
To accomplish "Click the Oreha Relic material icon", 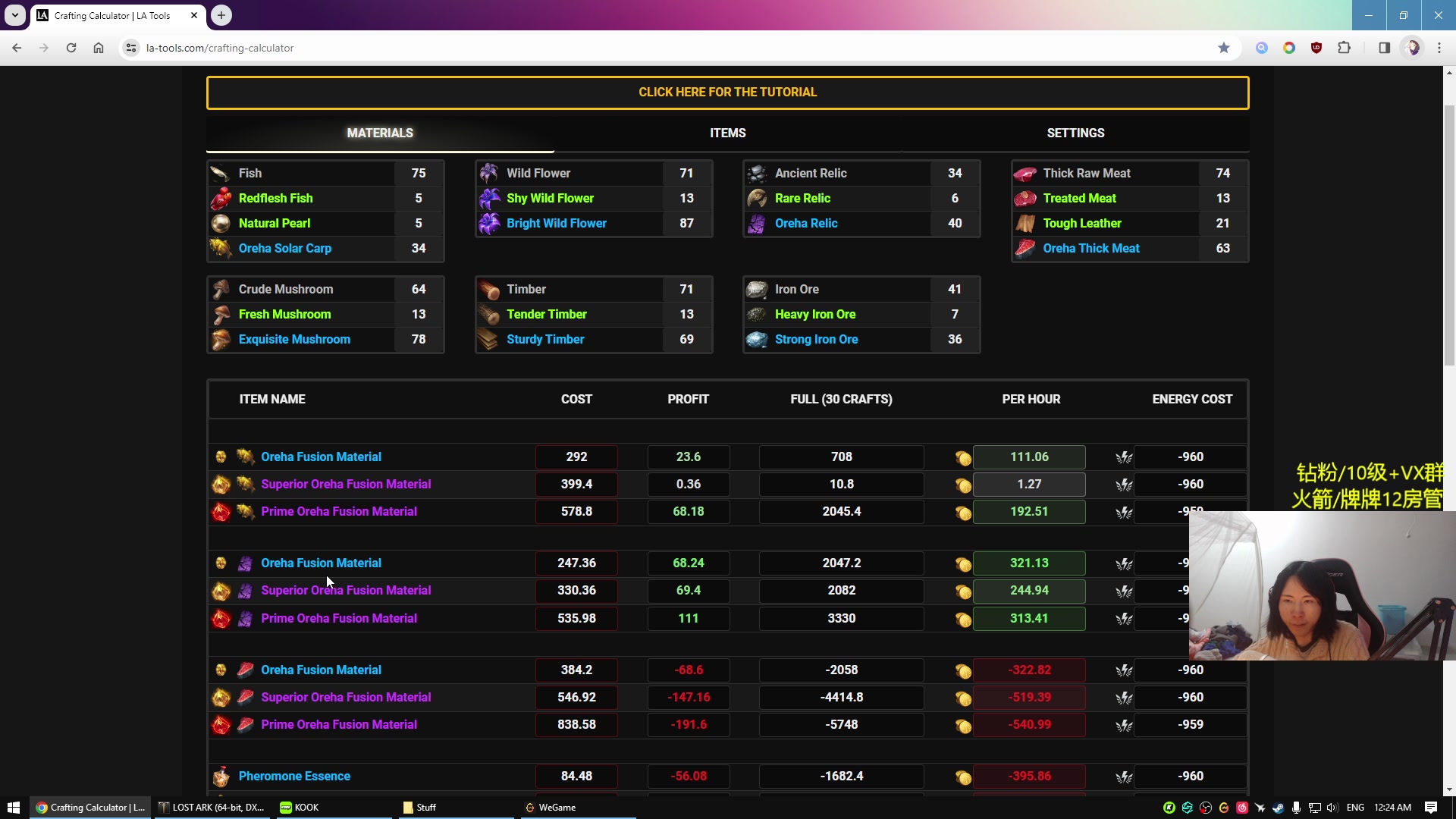I will click(x=757, y=223).
